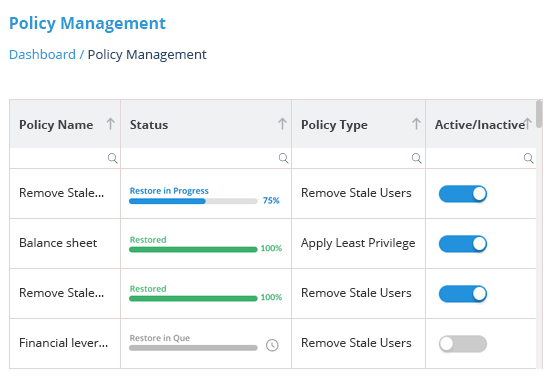This screenshot has height=380, width=552.
Task: Disable the Balance sheet policy switch
Action: click(x=463, y=244)
